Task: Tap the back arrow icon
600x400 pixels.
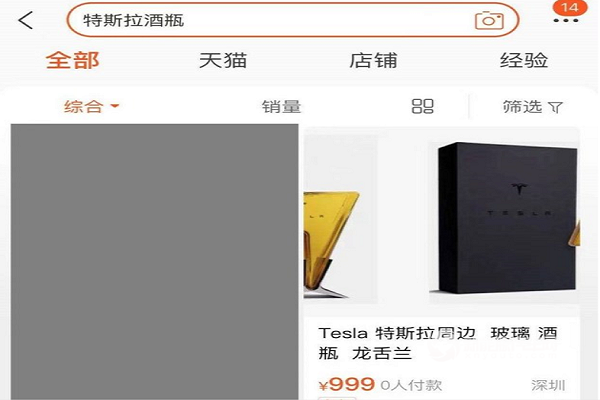Action: (x=26, y=20)
